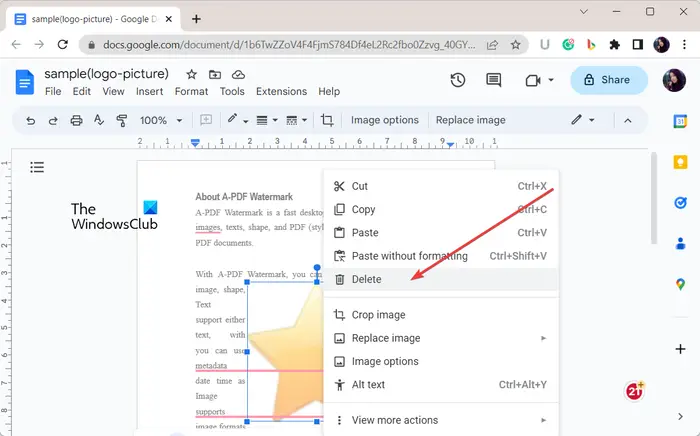Expand the border weight dropdown
This screenshot has width=700, height=436.
click(268, 120)
